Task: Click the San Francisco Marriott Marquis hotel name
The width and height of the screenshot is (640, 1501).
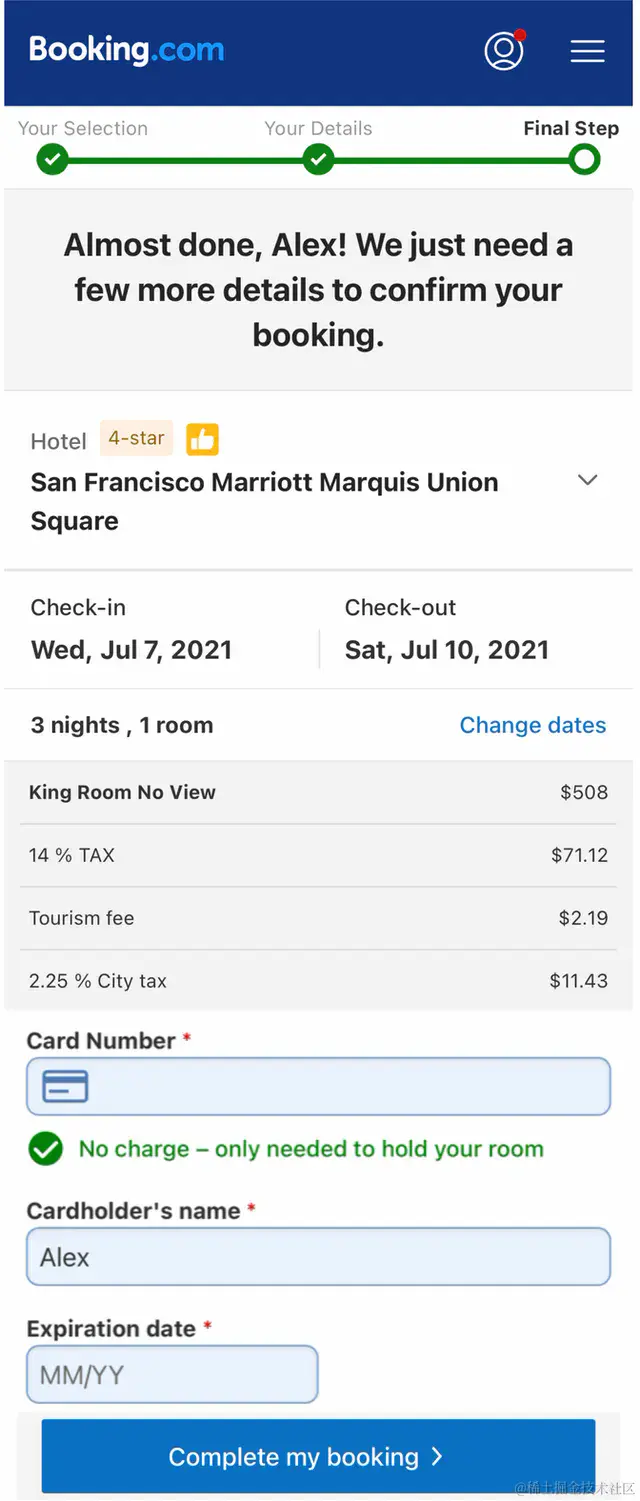Action: tap(264, 501)
